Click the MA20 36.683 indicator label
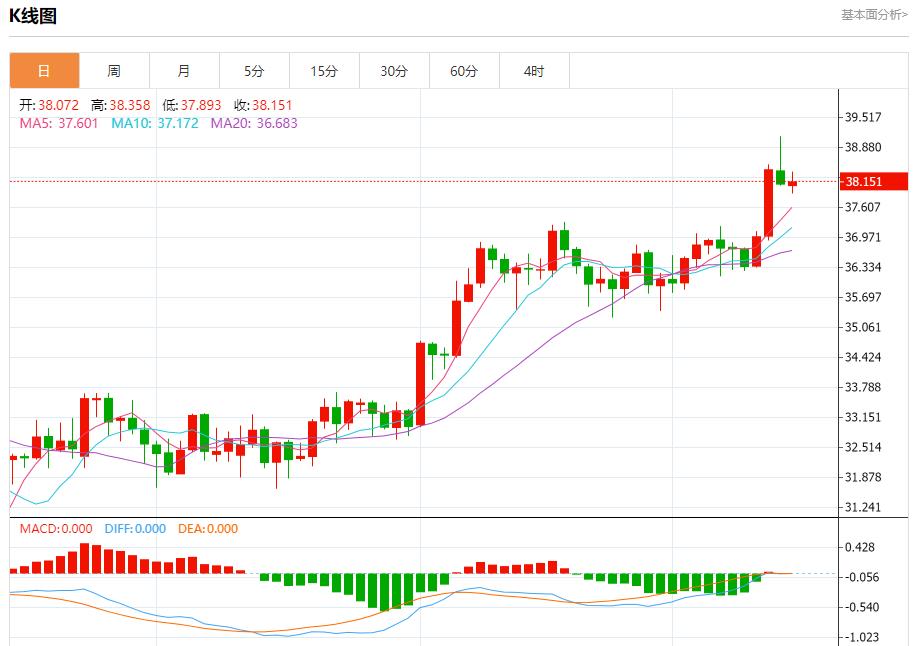This screenshot has height=646, width=913. 253,123
